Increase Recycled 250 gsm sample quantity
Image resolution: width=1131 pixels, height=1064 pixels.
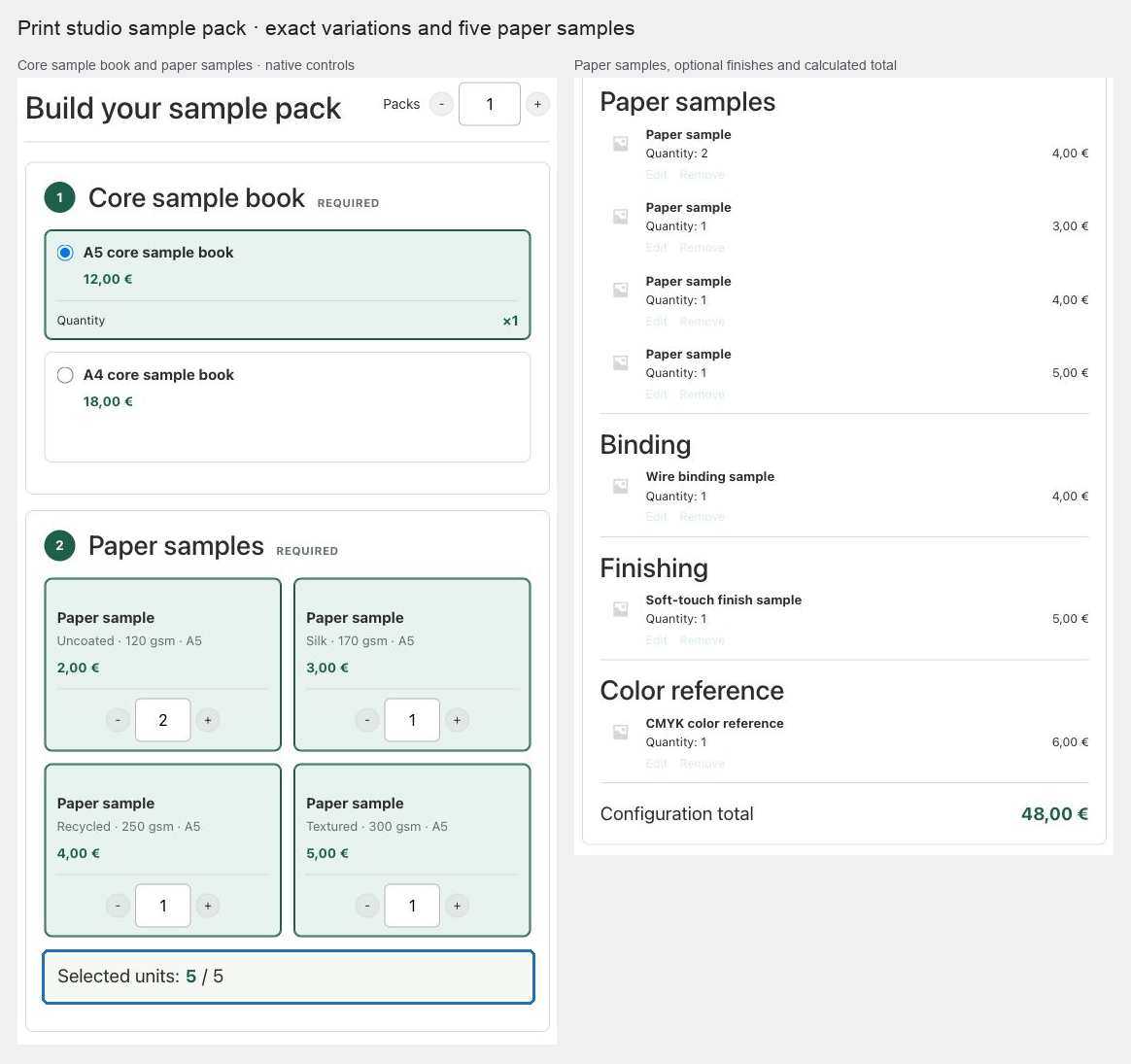(x=208, y=906)
